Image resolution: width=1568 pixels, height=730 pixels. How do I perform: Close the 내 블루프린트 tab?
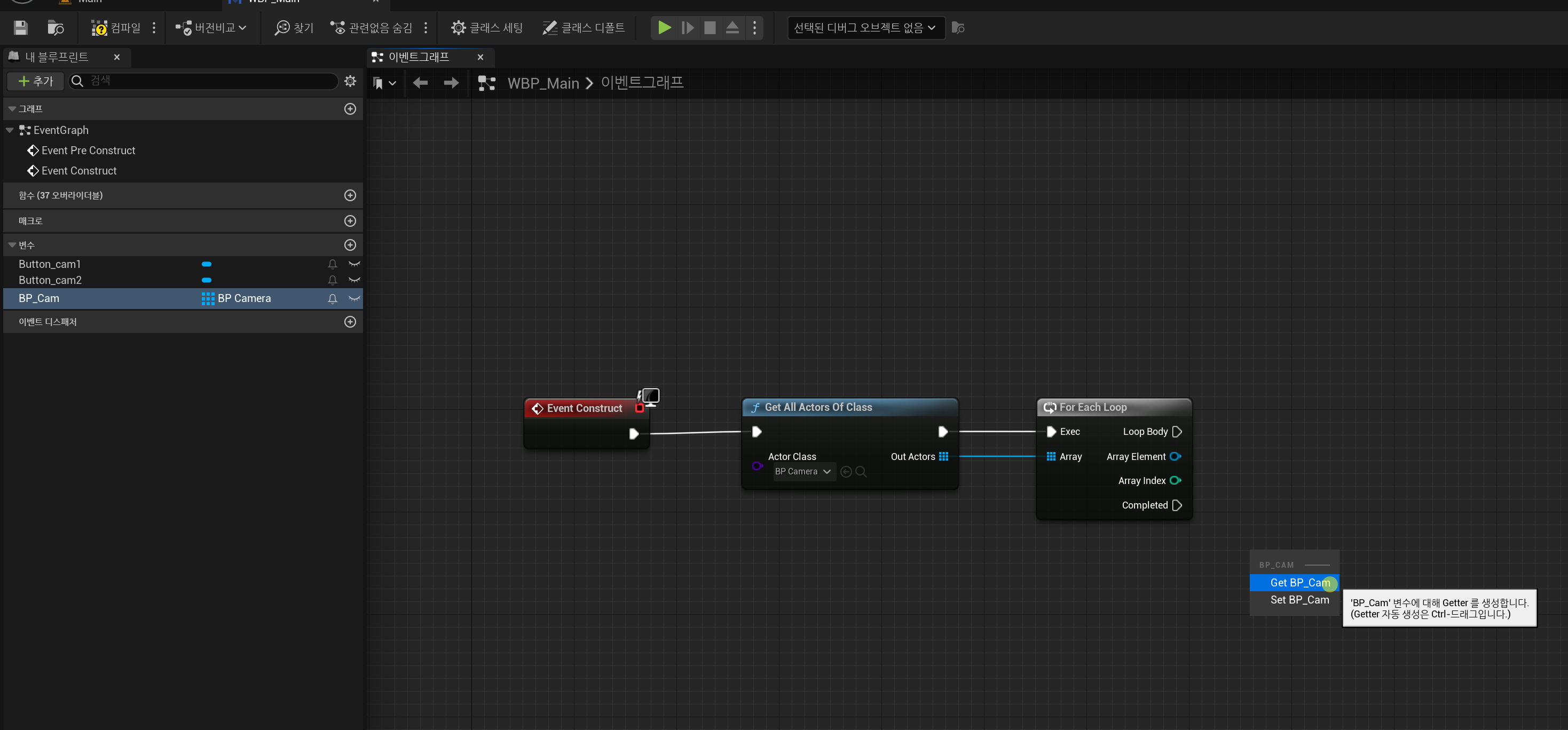click(117, 57)
